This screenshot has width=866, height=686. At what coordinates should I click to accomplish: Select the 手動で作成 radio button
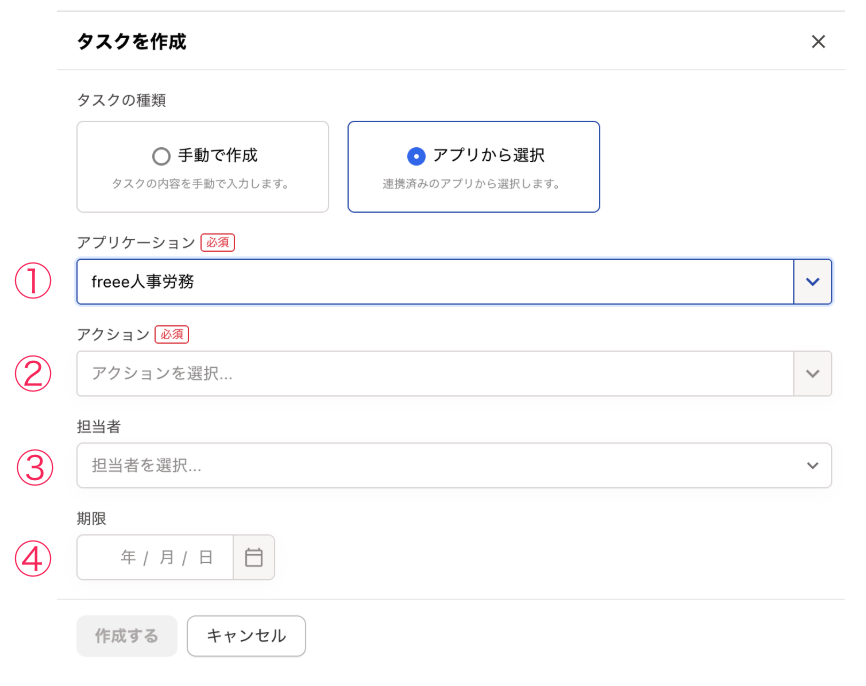[161, 156]
